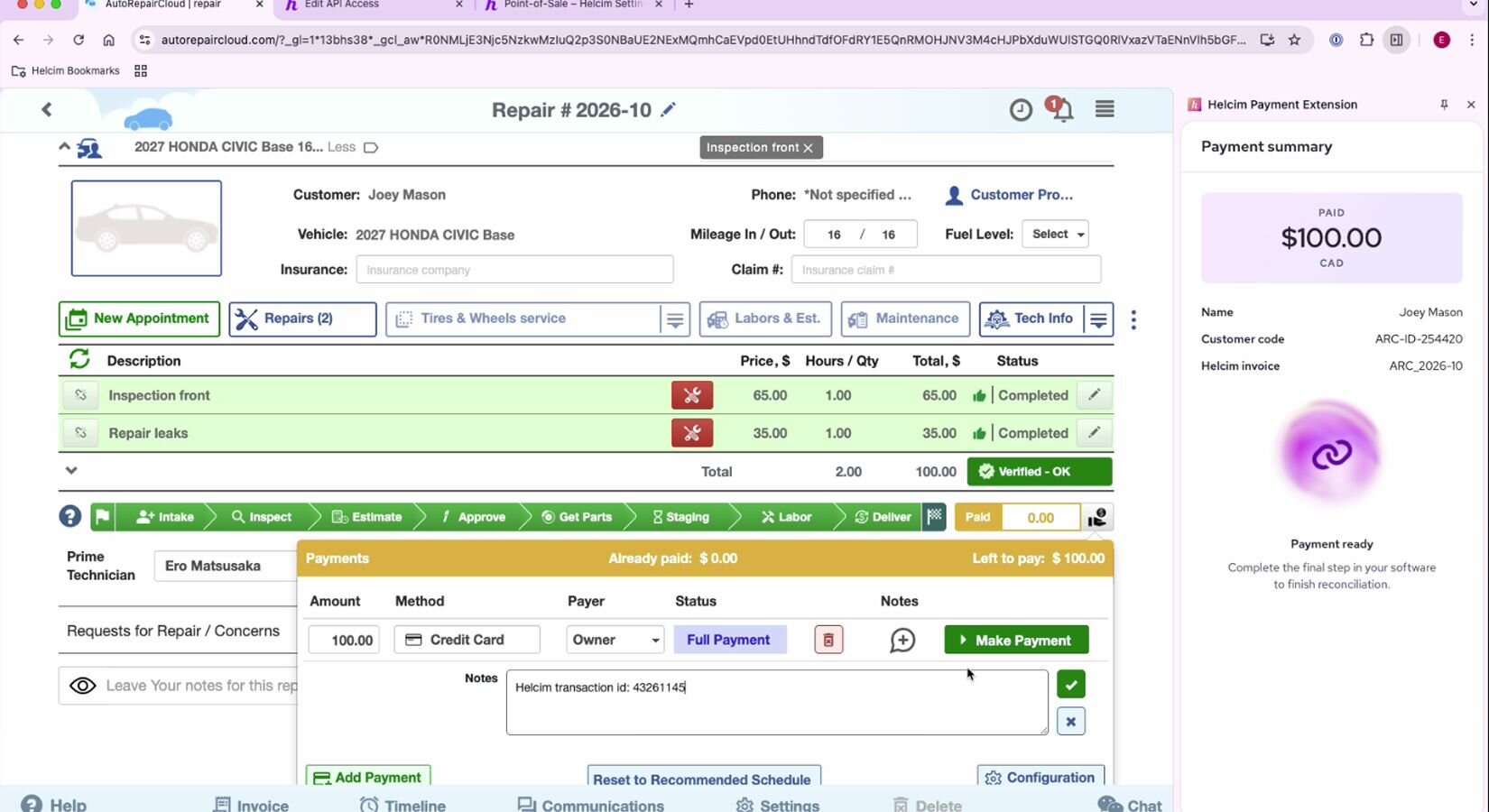The image size is (1489, 812).
Task: Open the Fuel Level Select dropdown
Action: [x=1055, y=235]
